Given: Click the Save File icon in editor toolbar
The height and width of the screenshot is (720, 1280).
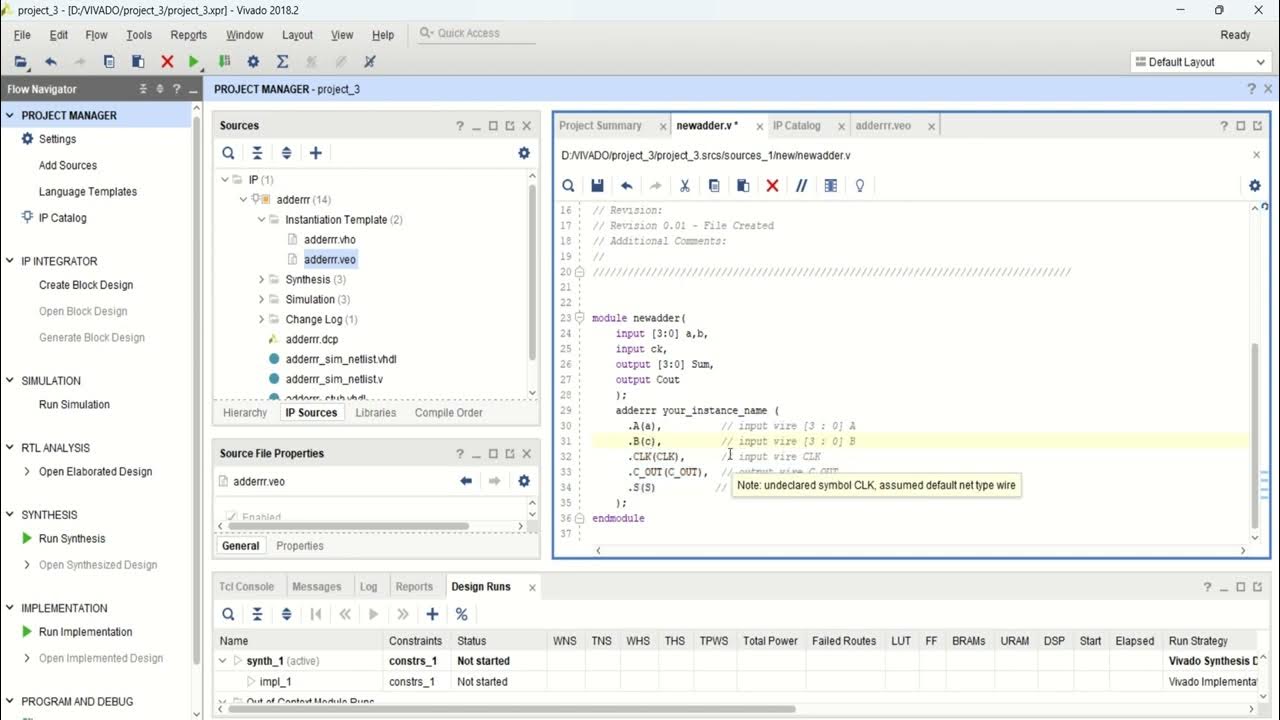Looking at the screenshot, I should click(597, 186).
